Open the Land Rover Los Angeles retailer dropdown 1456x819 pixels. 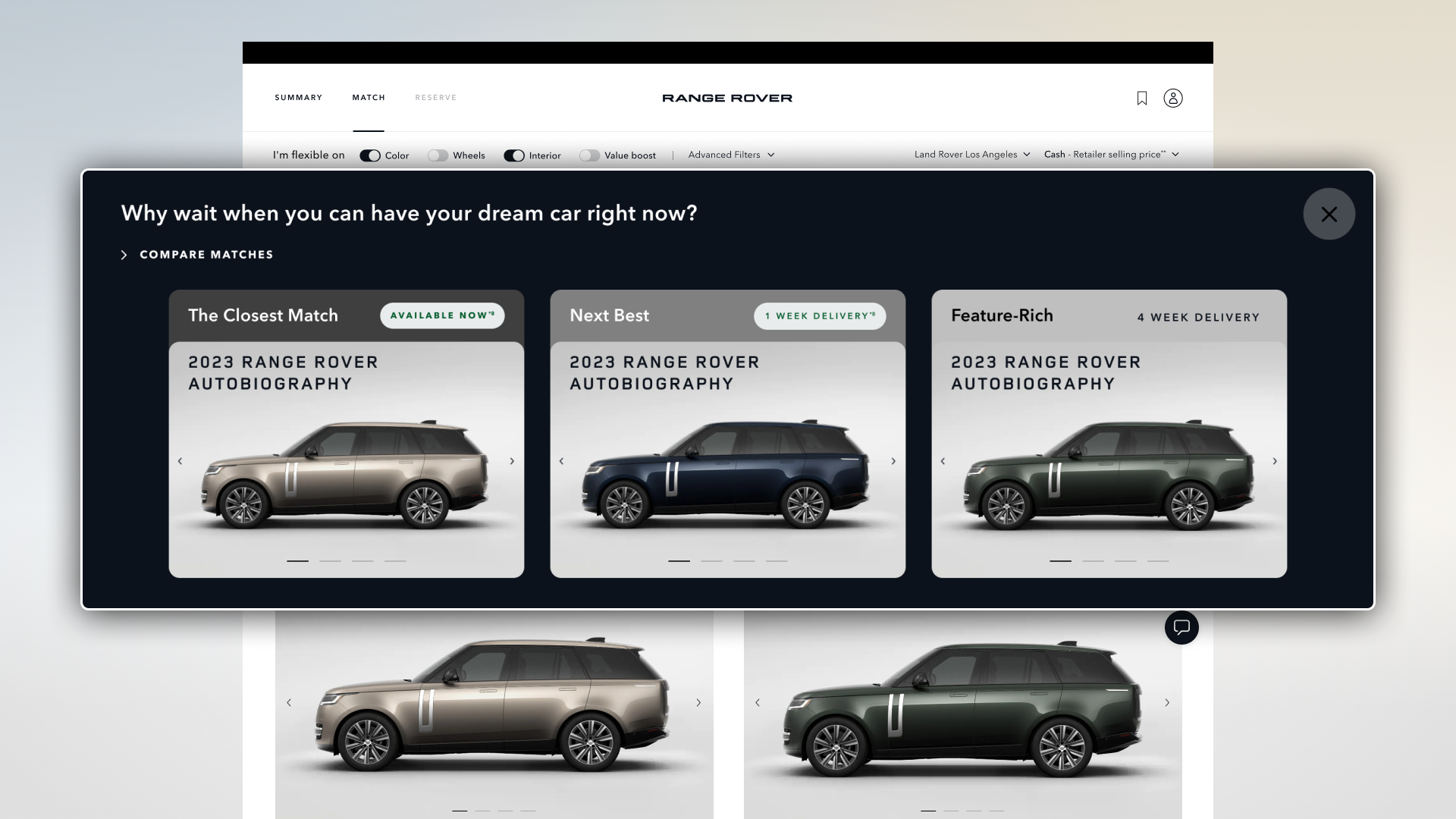click(972, 155)
